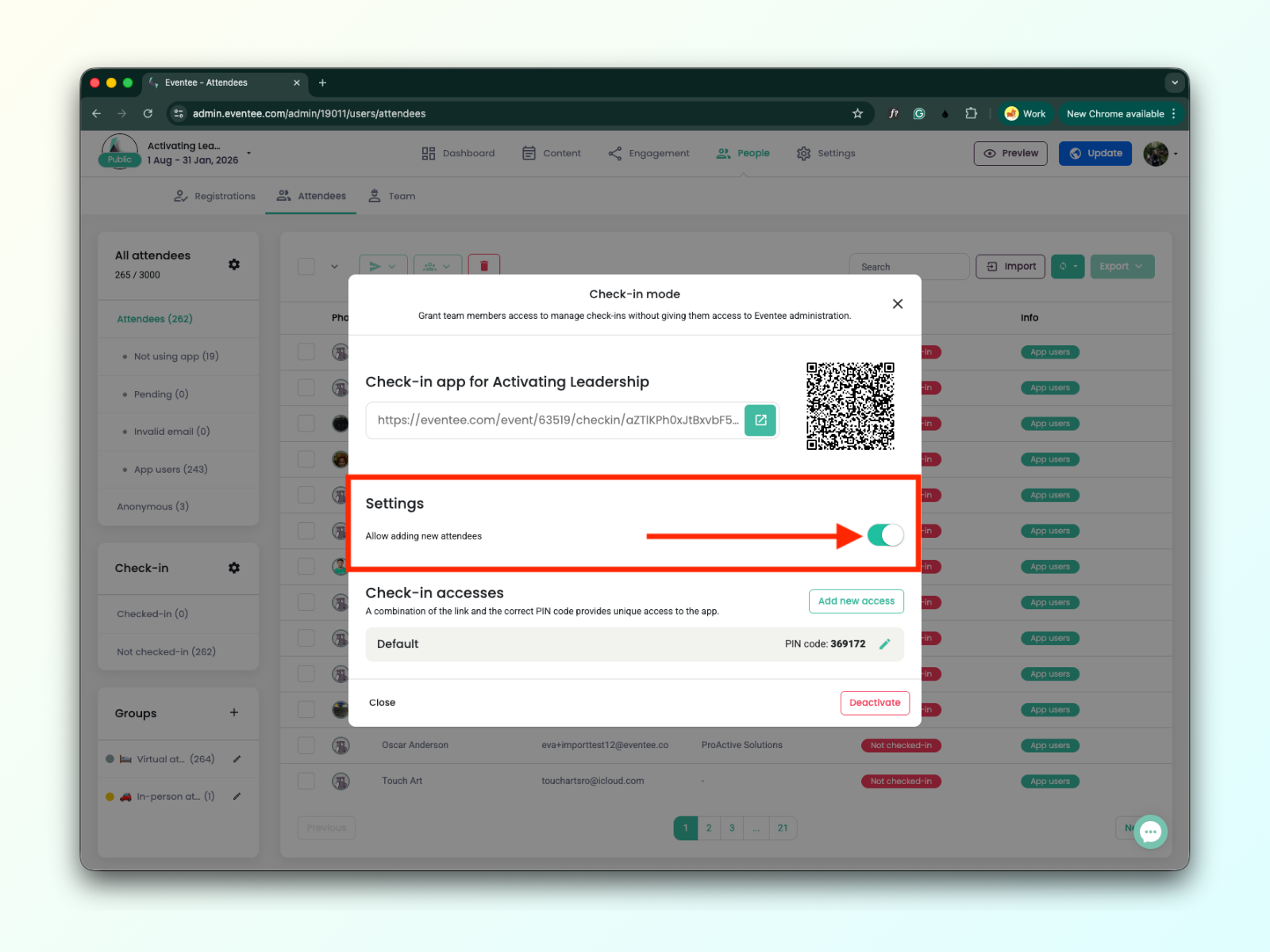This screenshot has height=952, width=1270.
Task: Open the send message dropdown
Action: click(x=383, y=267)
